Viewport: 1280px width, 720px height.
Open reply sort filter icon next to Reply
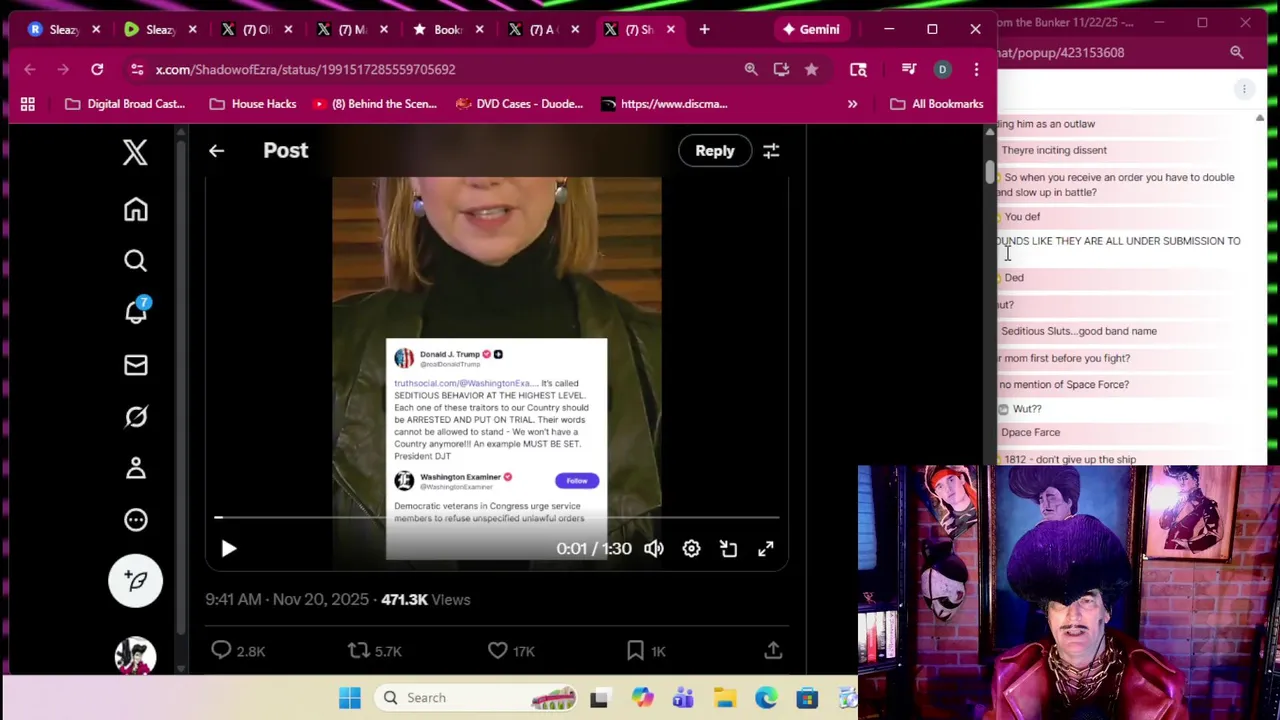point(771,151)
